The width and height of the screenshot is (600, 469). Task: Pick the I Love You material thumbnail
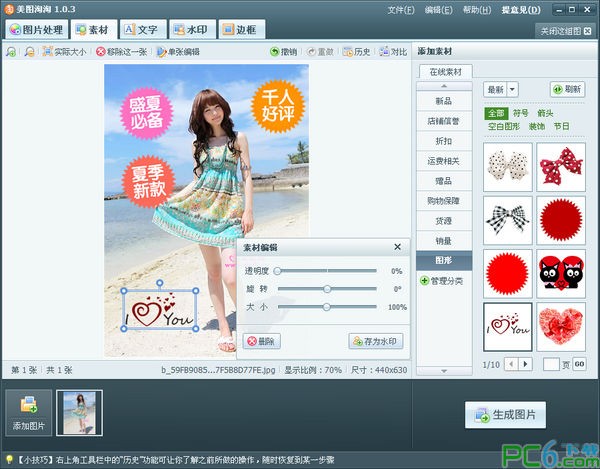(x=508, y=327)
